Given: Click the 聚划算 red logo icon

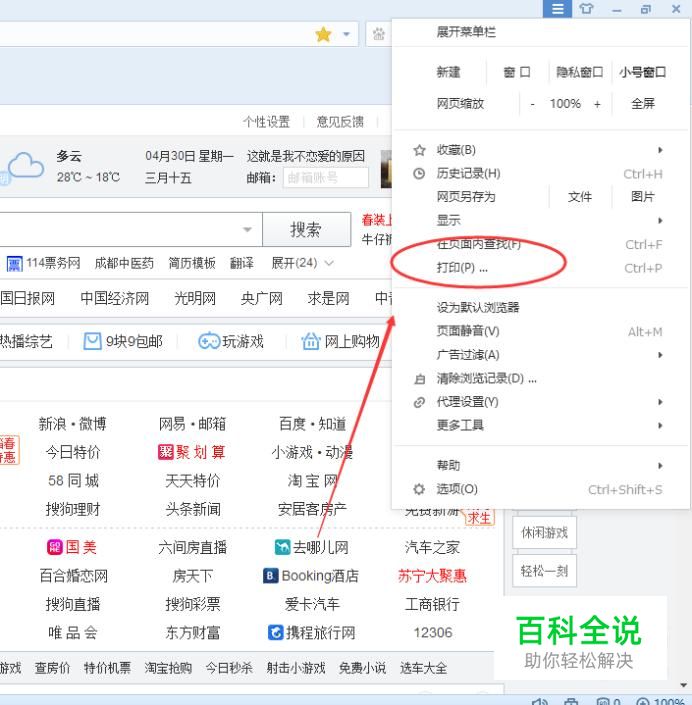Looking at the screenshot, I should tap(165, 452).
